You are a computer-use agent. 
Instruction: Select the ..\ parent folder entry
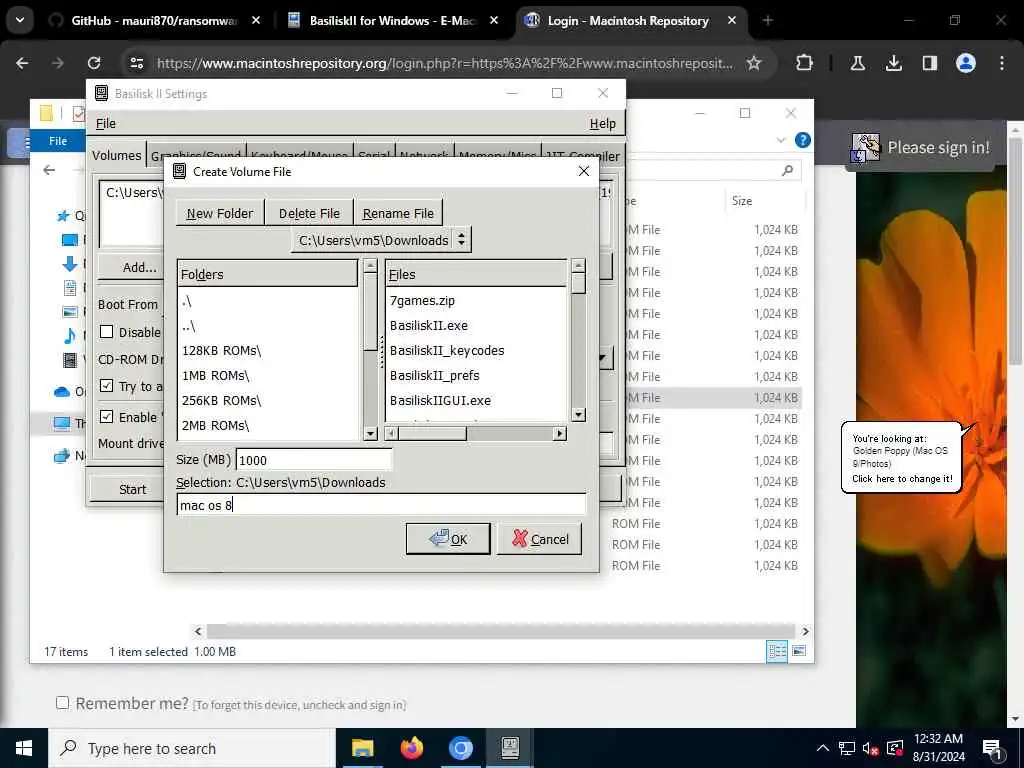click(189, 325)
